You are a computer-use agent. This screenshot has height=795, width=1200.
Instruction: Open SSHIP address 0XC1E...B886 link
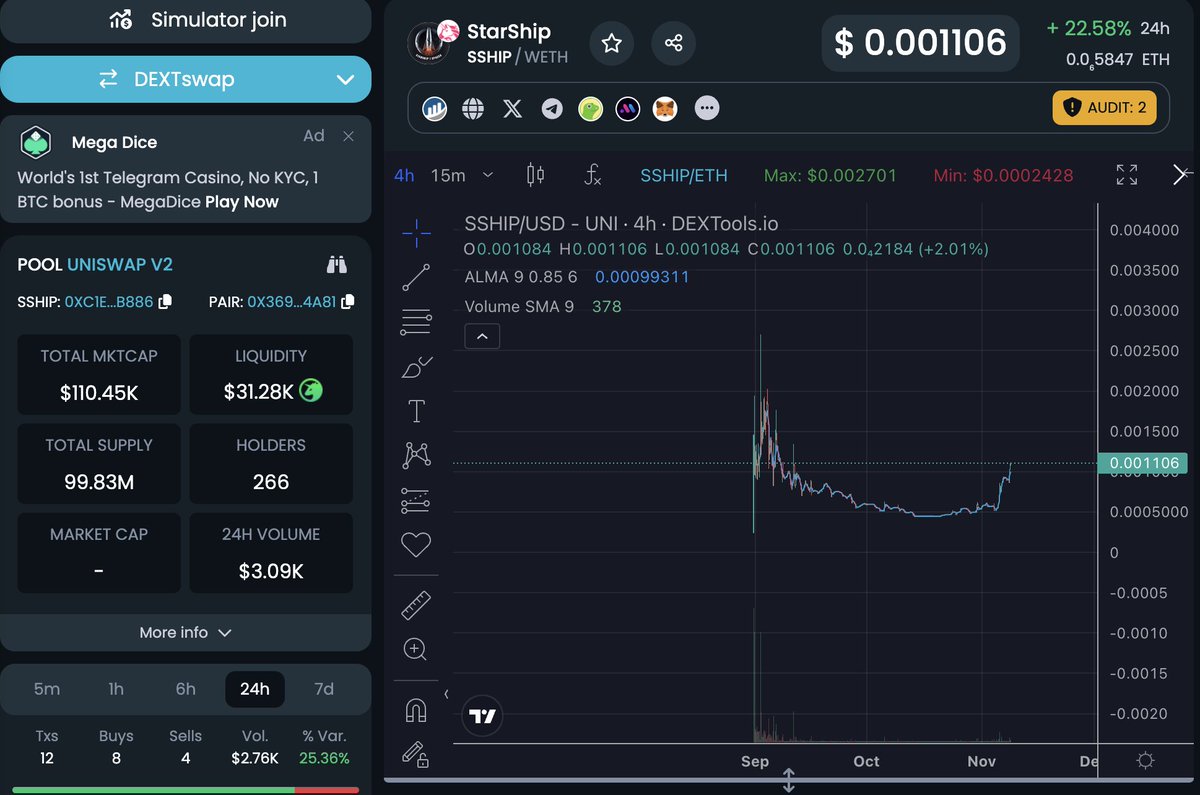pos(111,301)
